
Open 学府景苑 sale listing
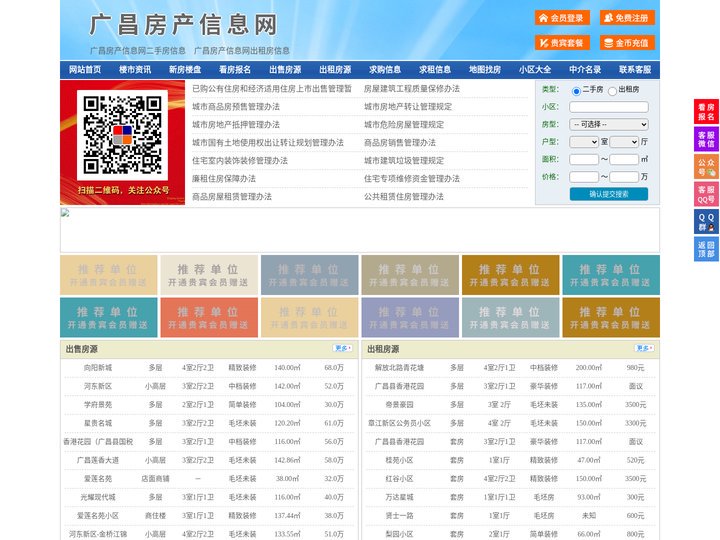pos(98,405)
